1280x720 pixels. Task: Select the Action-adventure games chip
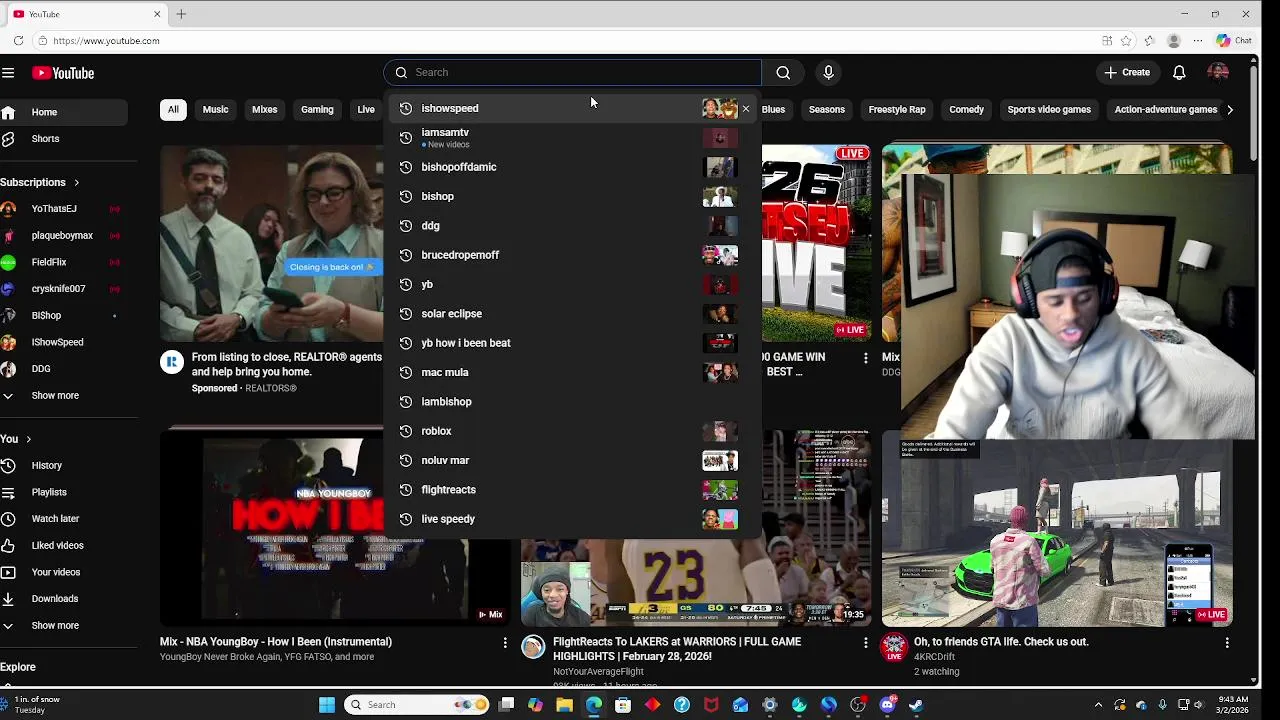click(x=1166, y=110)
